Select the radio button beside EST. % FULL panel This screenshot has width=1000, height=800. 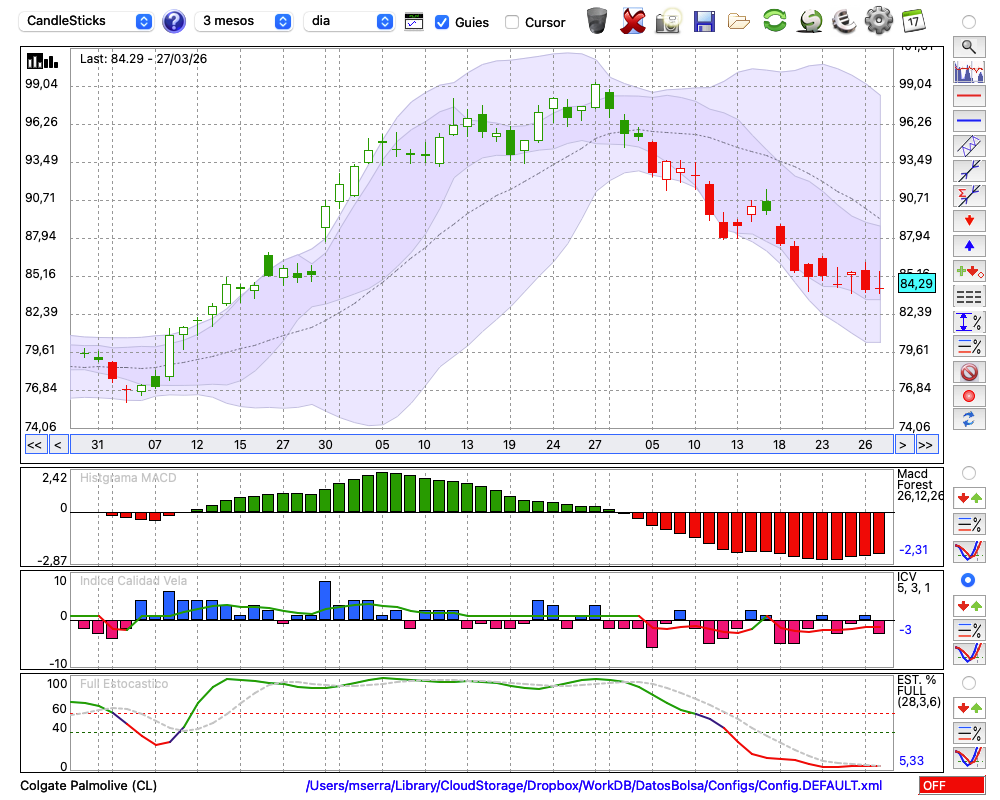[x=968, y=682]
